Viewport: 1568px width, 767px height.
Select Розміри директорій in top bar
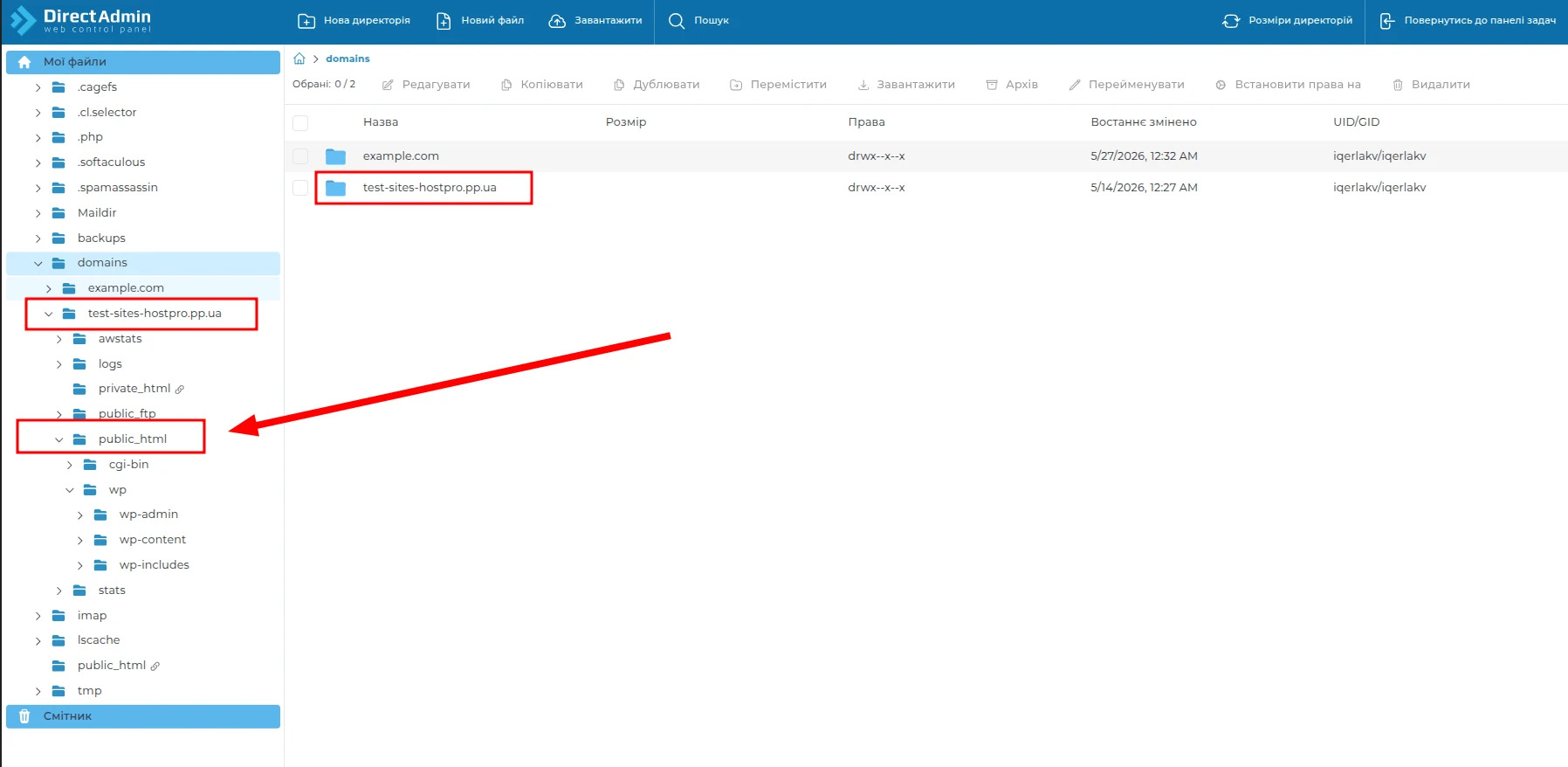pos(1288,21)
